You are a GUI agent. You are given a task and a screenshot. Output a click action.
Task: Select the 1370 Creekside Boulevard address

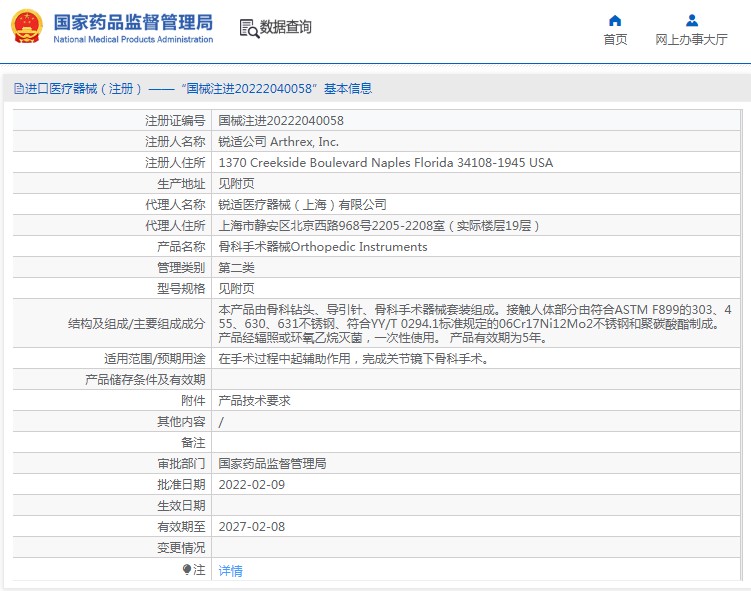coord(386,163)
